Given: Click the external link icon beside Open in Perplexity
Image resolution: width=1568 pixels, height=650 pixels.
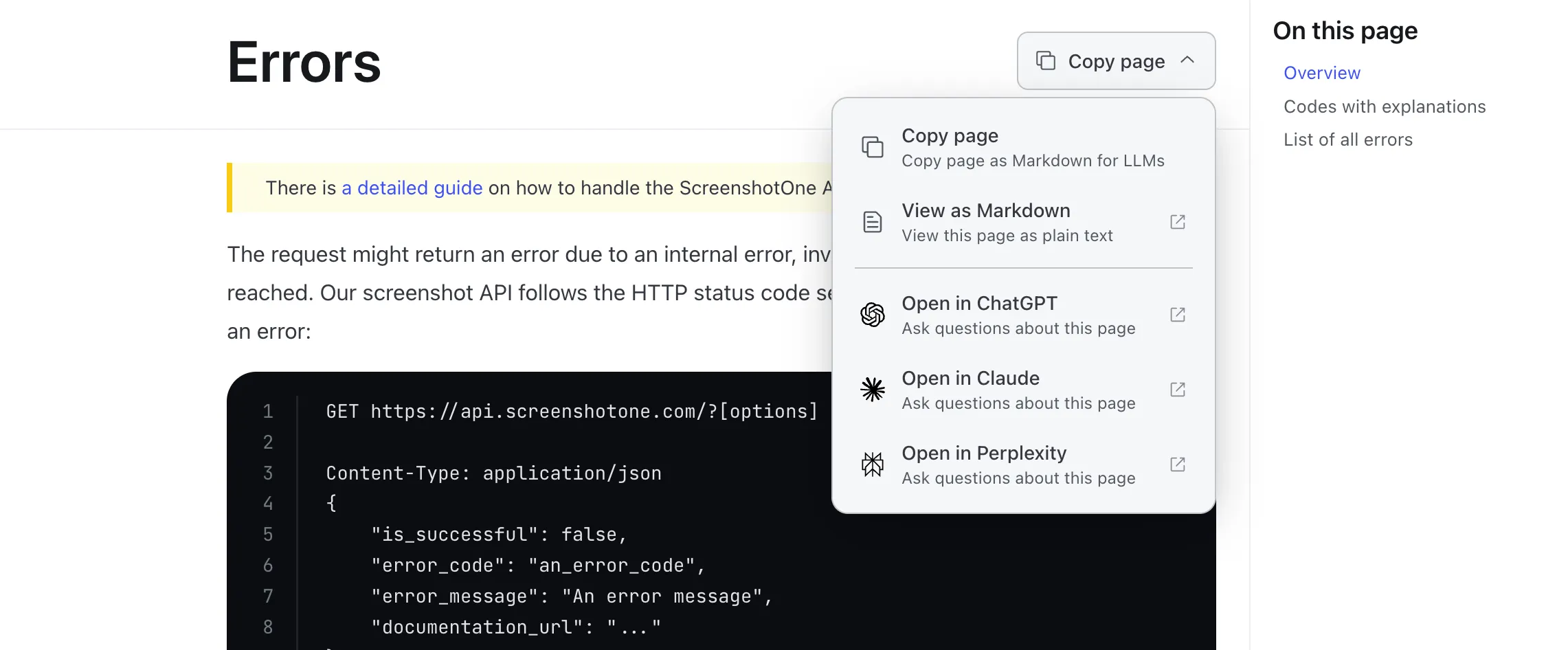Looking at the screenshot, I should (x=1178, y=464).
